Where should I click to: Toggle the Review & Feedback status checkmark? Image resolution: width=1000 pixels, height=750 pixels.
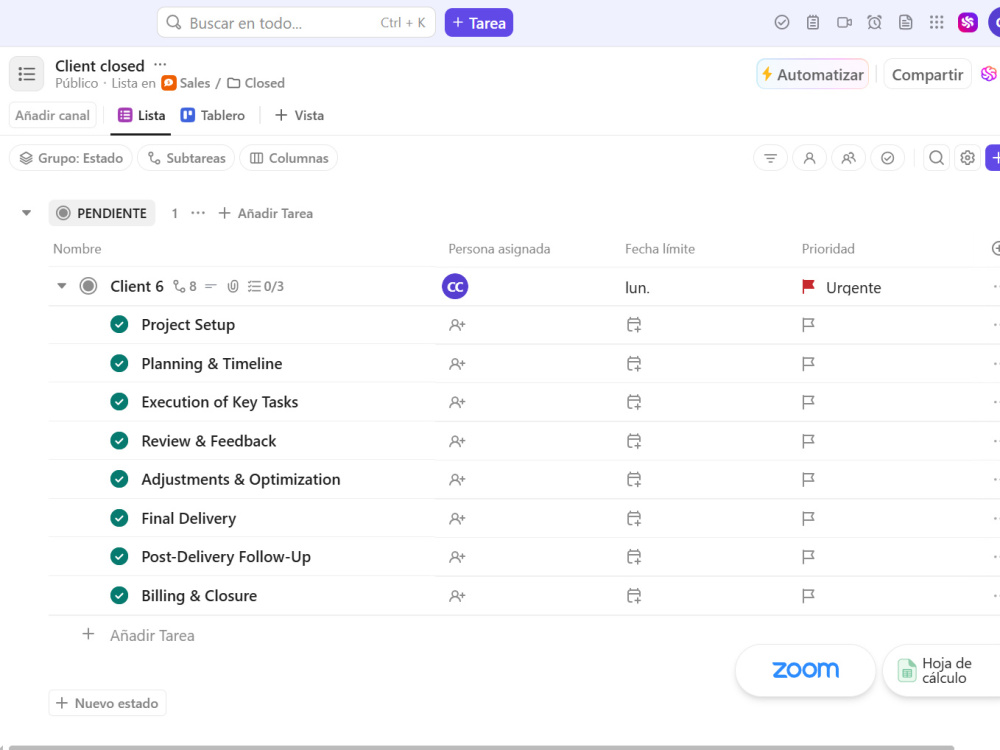(x=119, y=441)
